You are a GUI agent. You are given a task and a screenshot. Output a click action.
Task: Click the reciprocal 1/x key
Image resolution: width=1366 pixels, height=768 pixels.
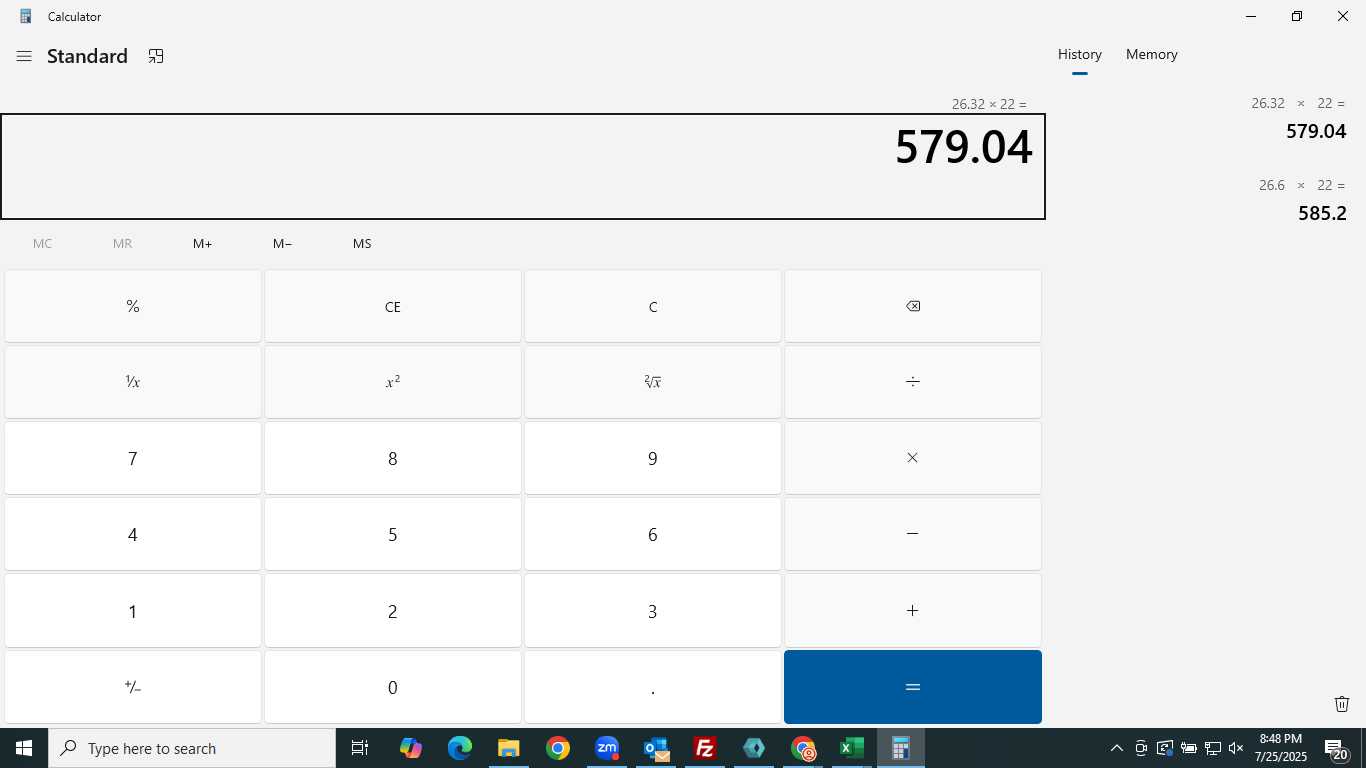(x=133, y=382)
